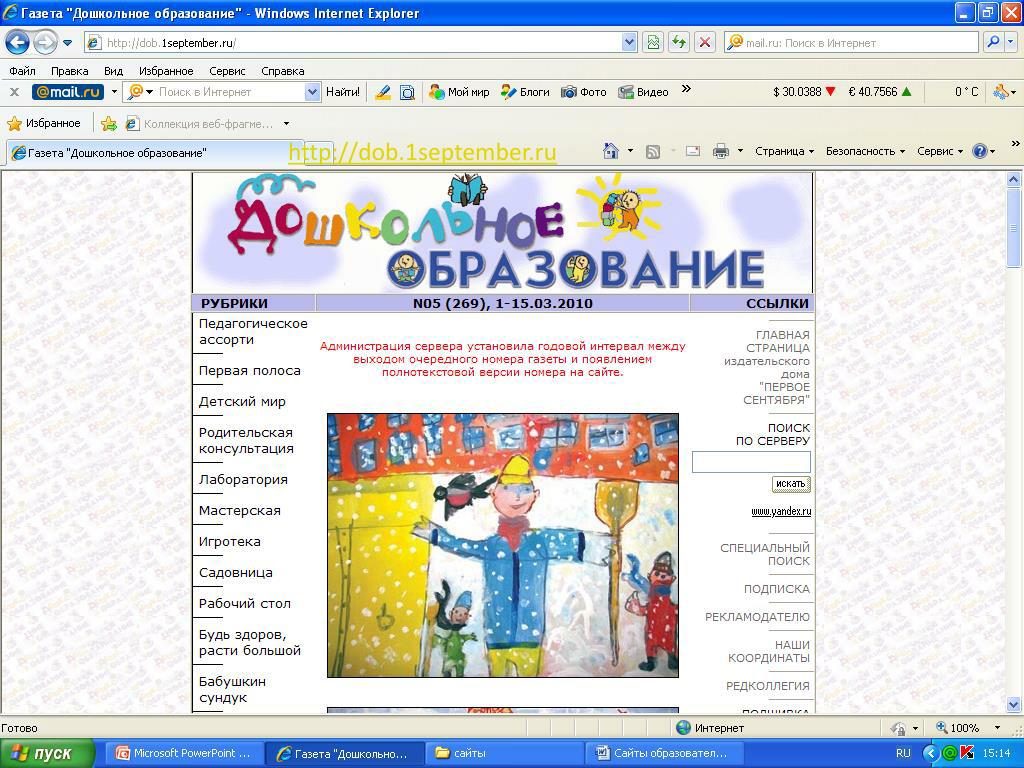Viewport: 1024px width, 768px height.
Task: Click the browser Forward arrow button
Action: (x=45, y=43)
